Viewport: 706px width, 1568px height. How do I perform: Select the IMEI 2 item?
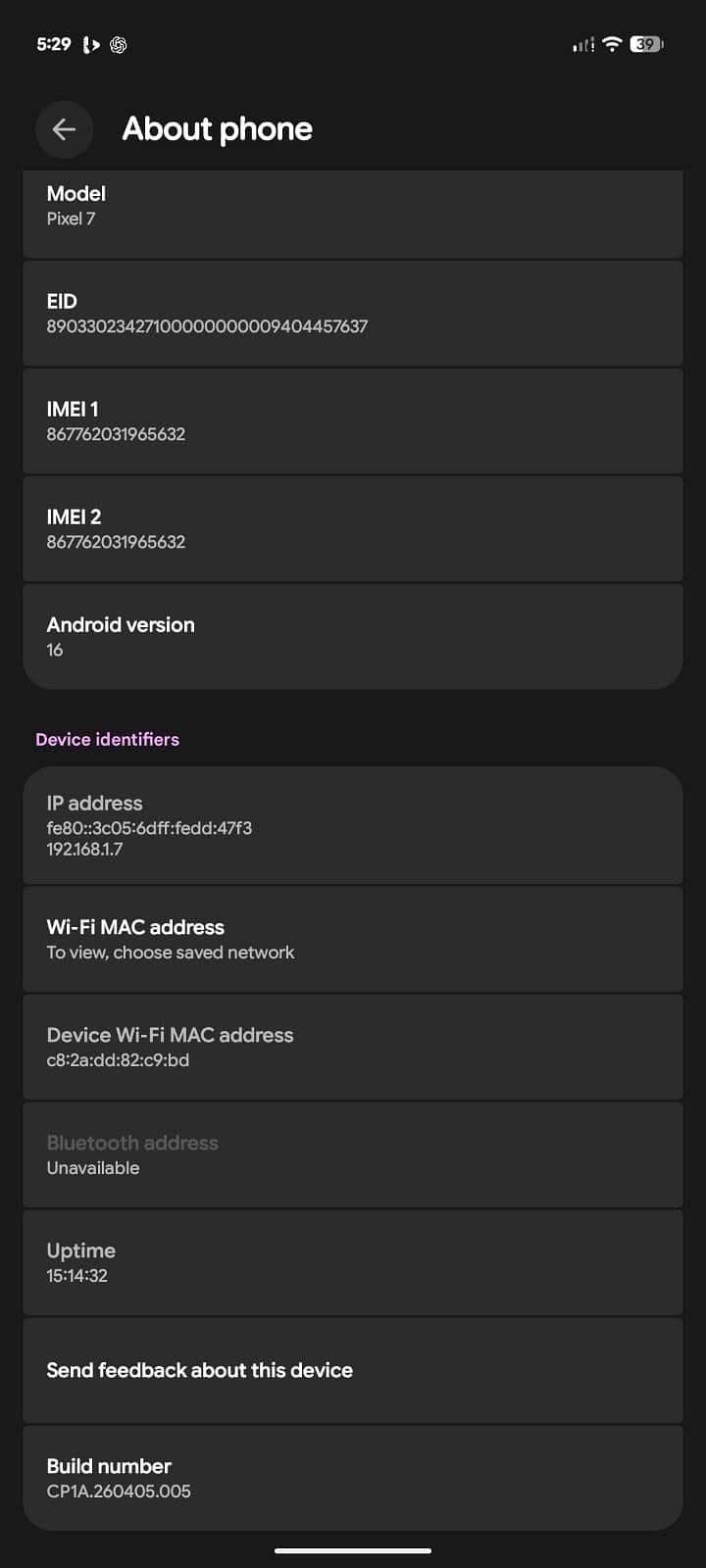(x=353, y=529)
